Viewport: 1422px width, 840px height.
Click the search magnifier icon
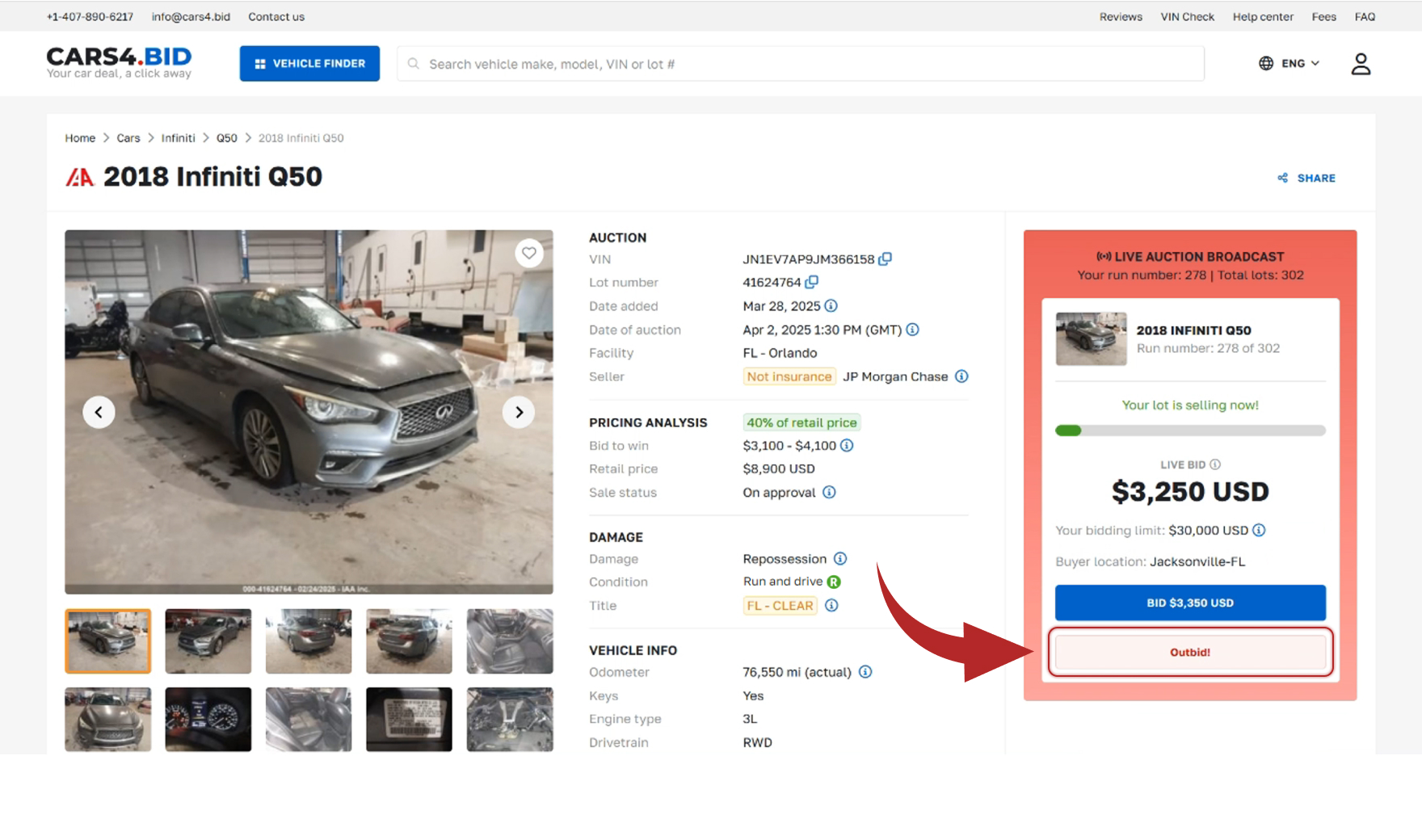point(413,64)
